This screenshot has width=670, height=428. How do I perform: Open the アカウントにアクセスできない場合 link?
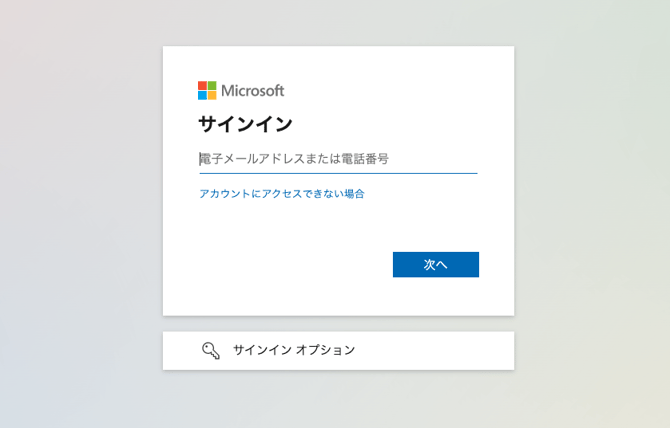pyautogui.click(x=282, y=194)
